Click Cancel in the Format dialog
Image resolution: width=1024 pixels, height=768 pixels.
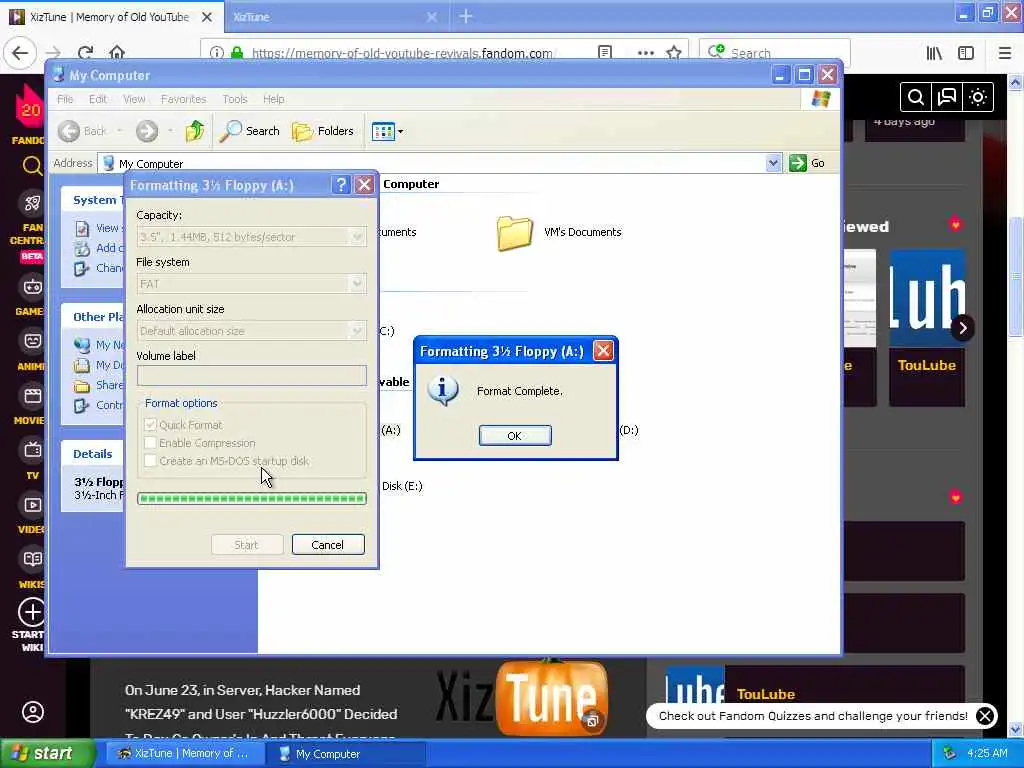[328, 545]
